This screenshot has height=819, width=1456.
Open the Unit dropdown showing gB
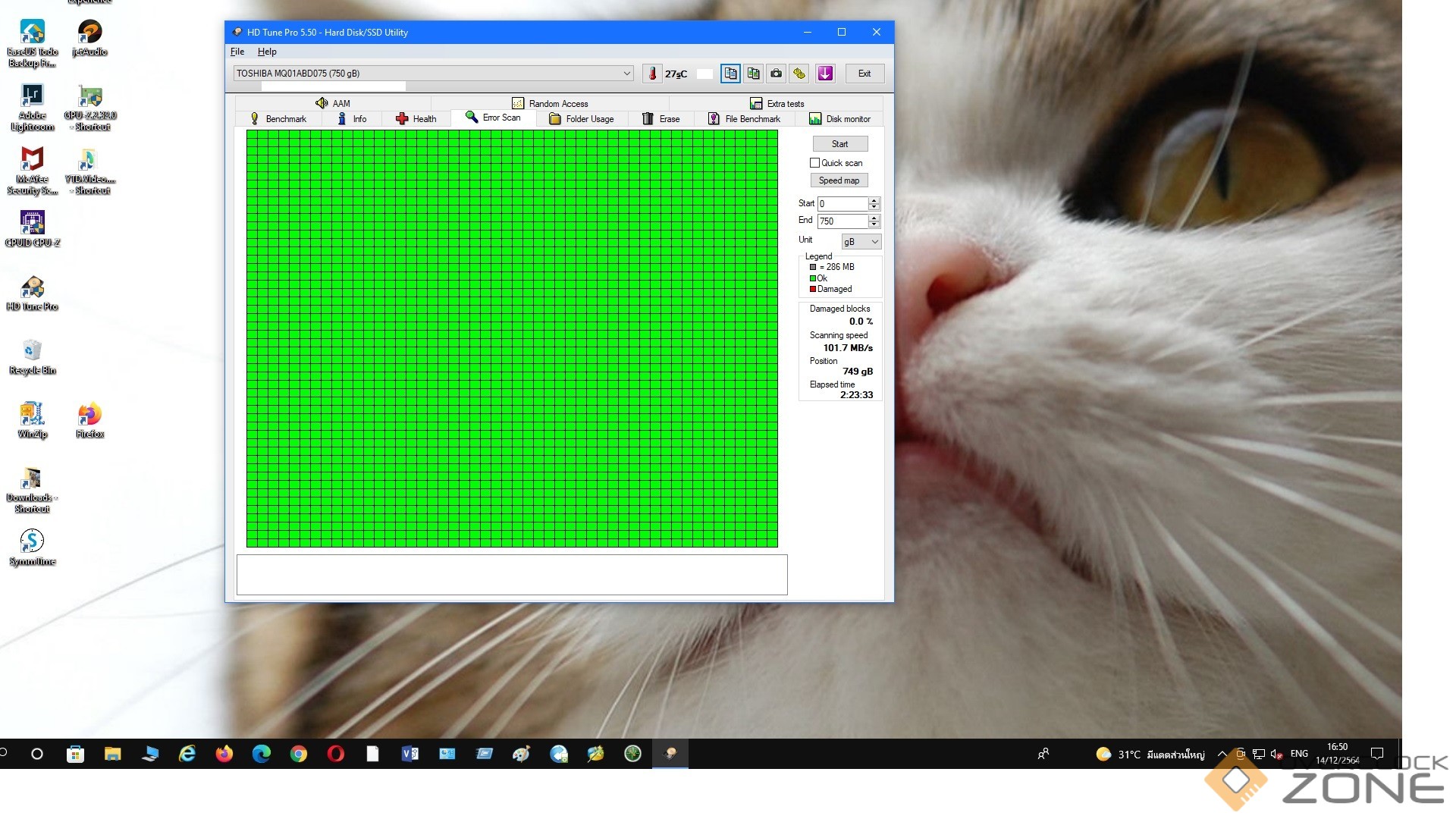tap(861, 242)
